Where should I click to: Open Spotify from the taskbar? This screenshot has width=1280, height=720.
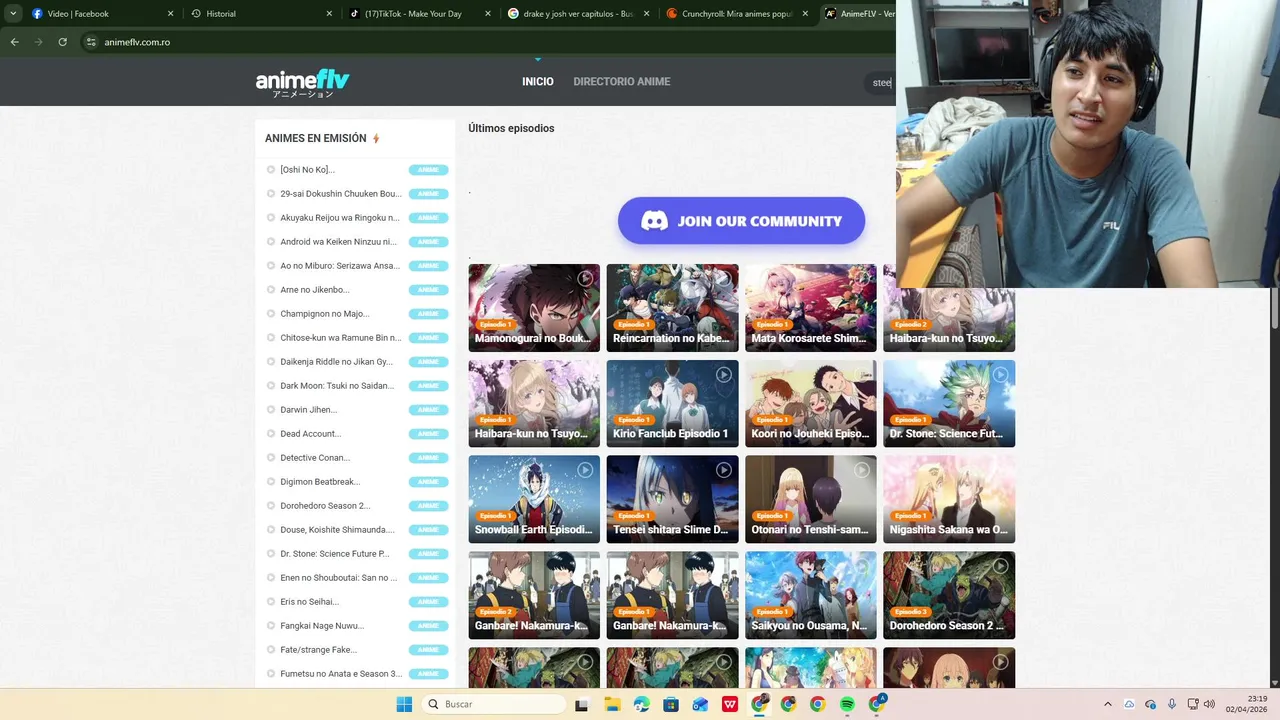pyautogui.click(x=847, y=704)
